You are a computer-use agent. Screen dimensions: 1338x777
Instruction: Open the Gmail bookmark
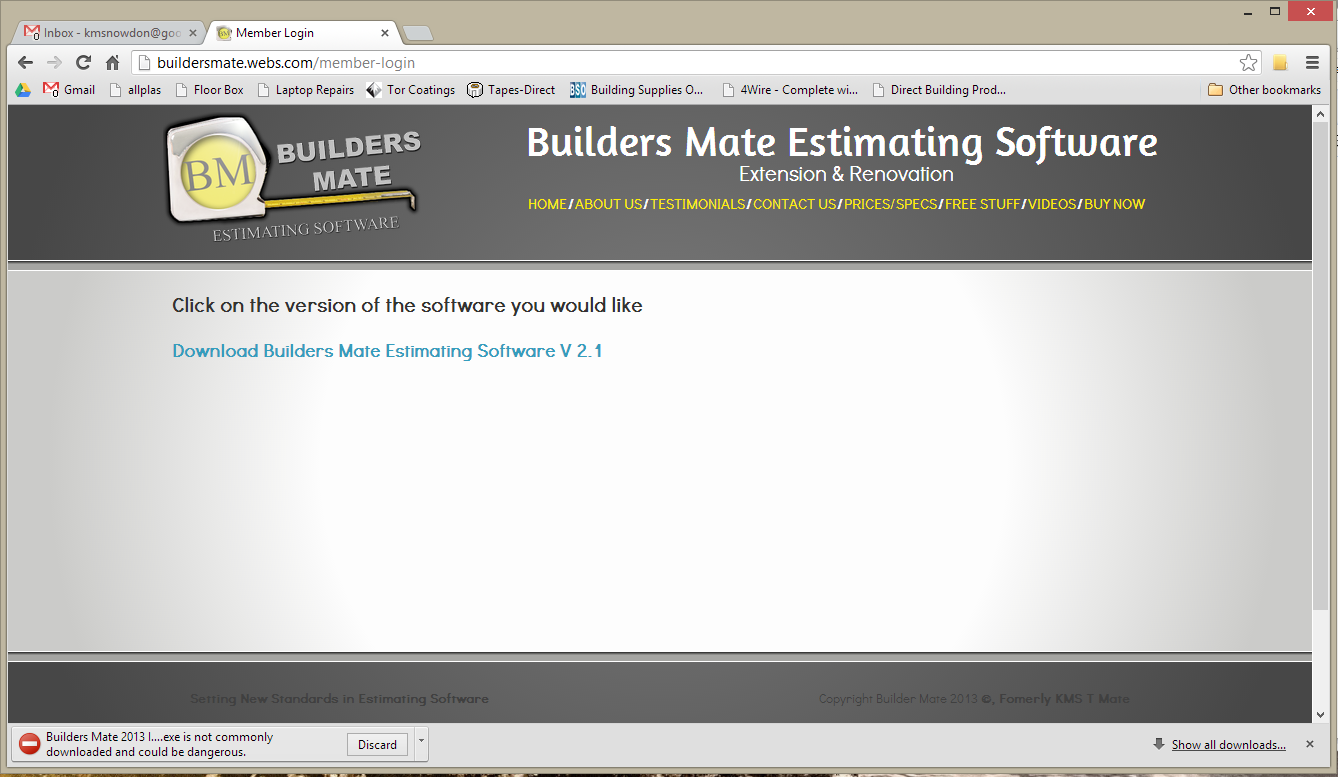pyautogui.click(x=69, y=90)
